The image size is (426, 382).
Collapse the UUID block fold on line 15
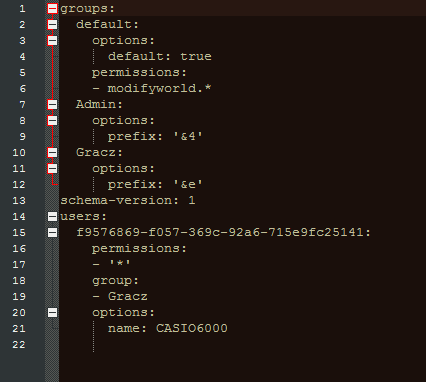(52, 233)
